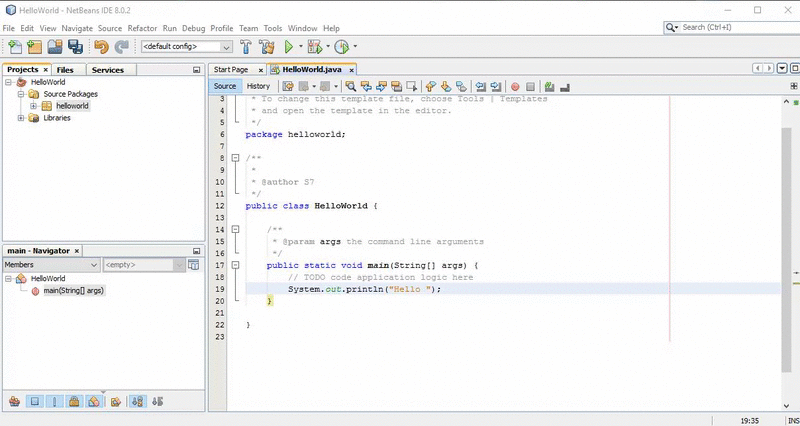
Task: Select the Source view button
Action: (x=225, y=86)
